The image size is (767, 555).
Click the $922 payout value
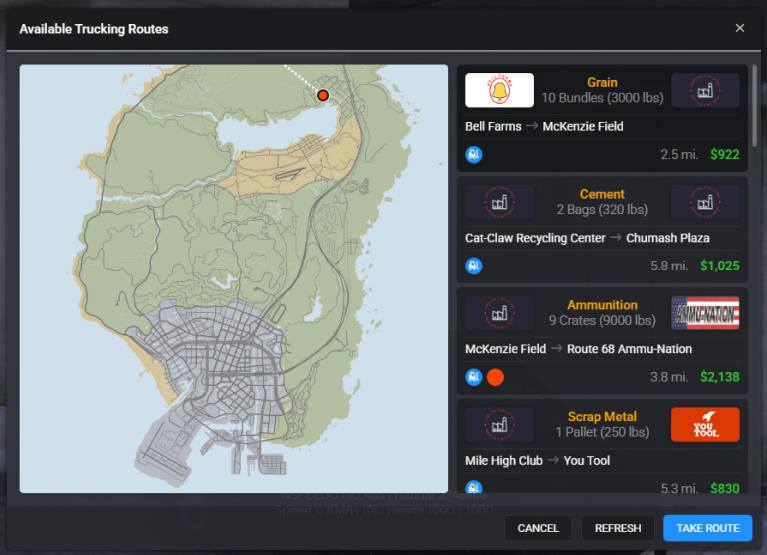coord(724,155)
